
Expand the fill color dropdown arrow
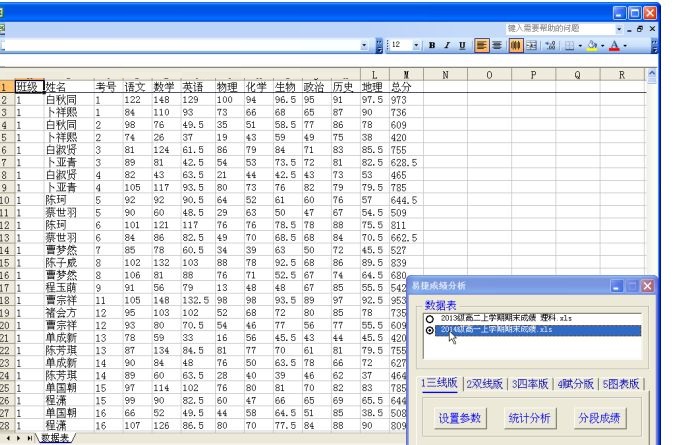click(604, 46)
